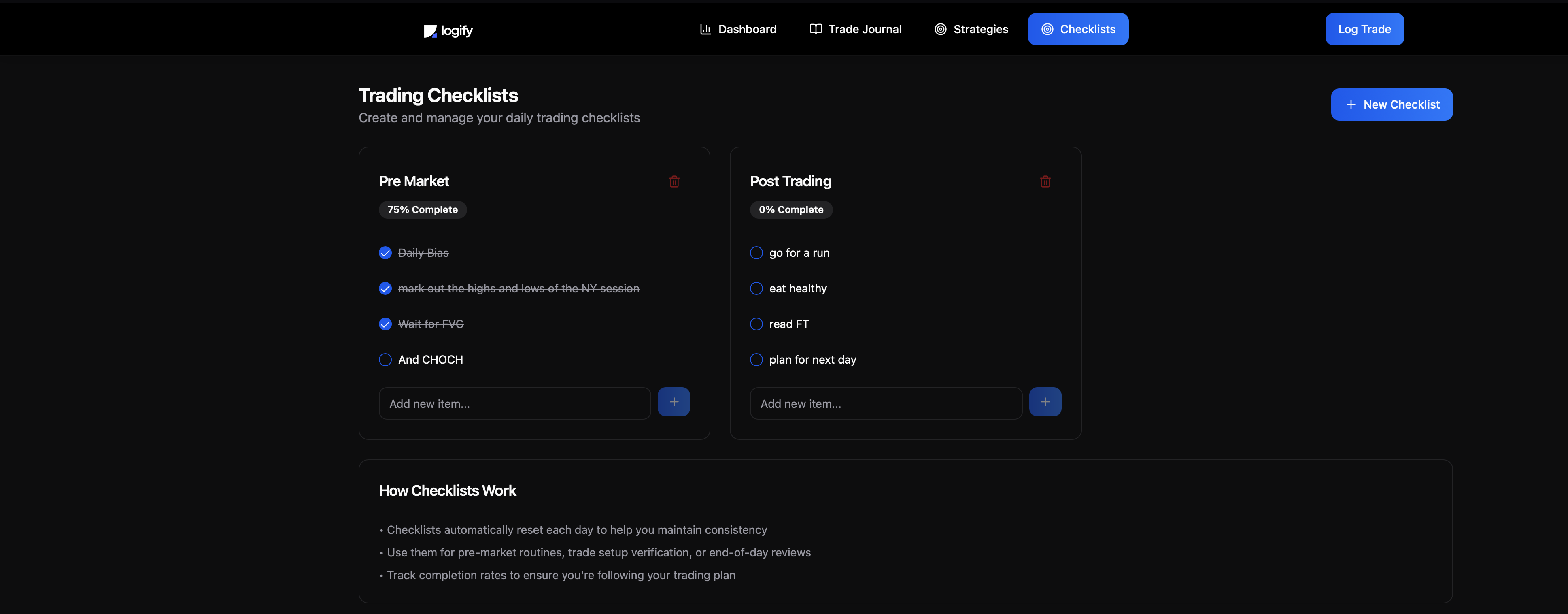Check the 'eat healthy' item
Image resolution: width=1568 pixels, height=614 pixels.
point(756,289)
